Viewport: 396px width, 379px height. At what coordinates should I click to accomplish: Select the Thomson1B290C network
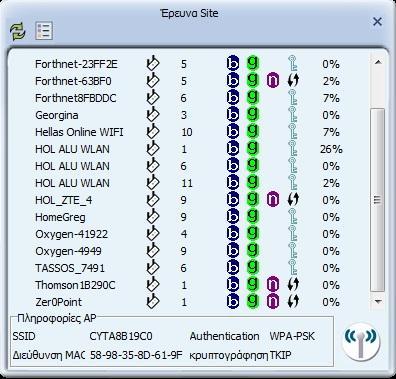pos(75,285)
